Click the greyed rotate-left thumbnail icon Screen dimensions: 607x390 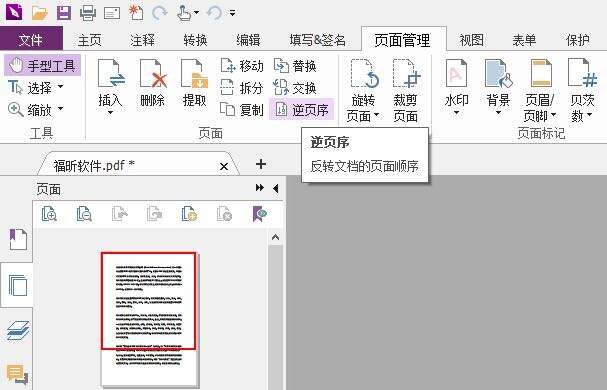coord(120,213)
